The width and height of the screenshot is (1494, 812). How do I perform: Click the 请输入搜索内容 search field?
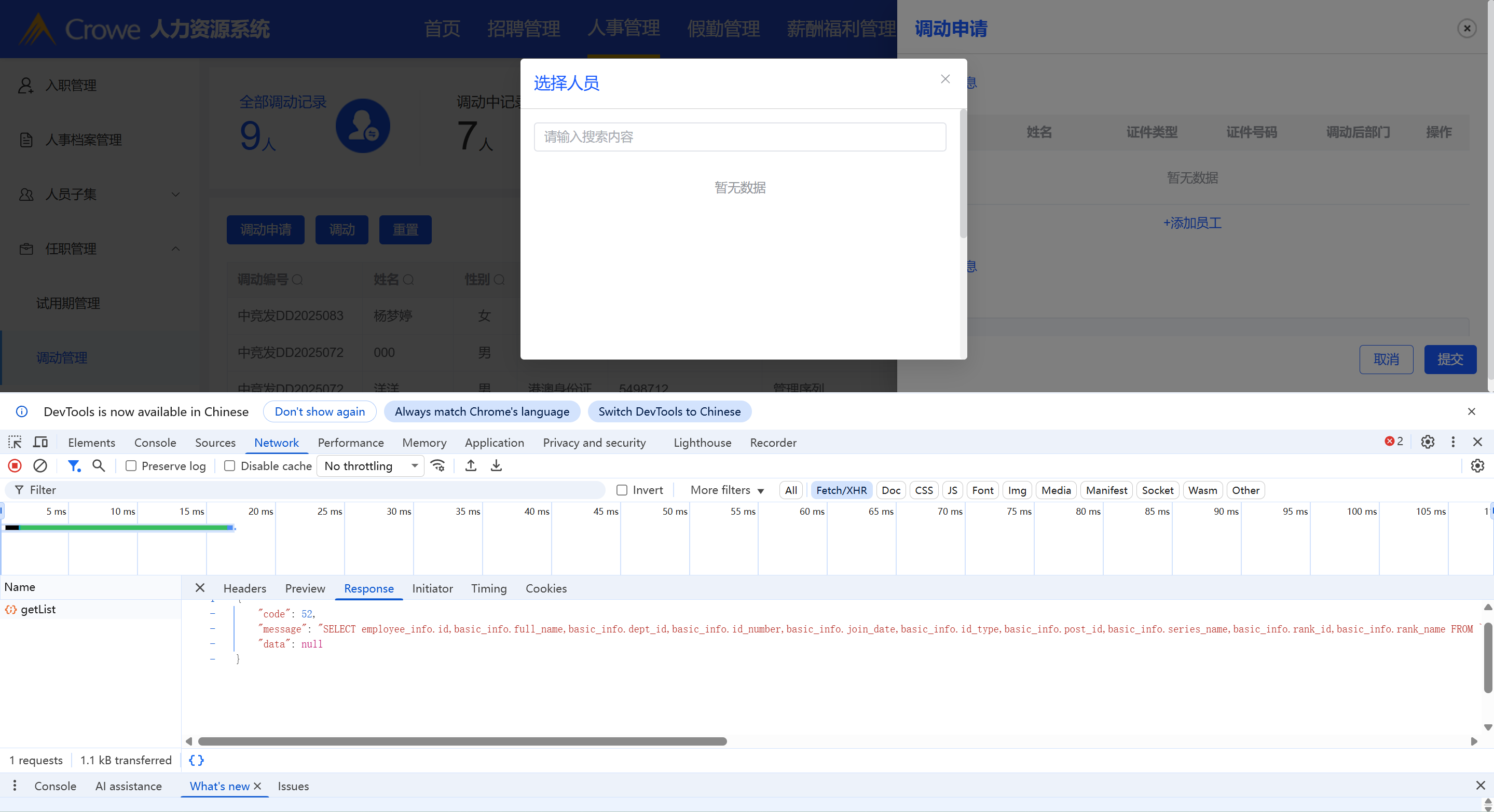[739, 137]
